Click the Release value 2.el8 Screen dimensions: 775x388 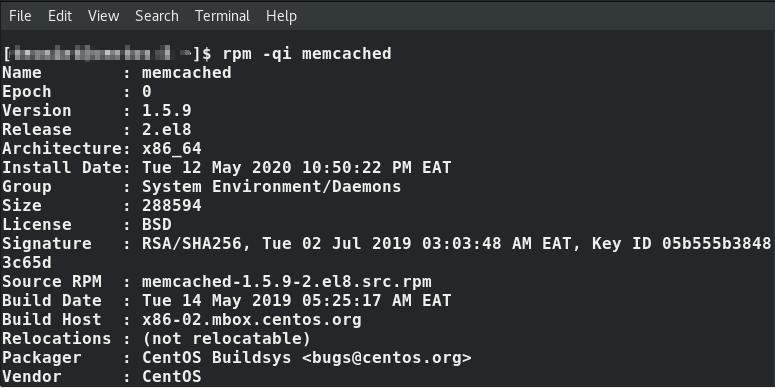[x=167, y=129]
